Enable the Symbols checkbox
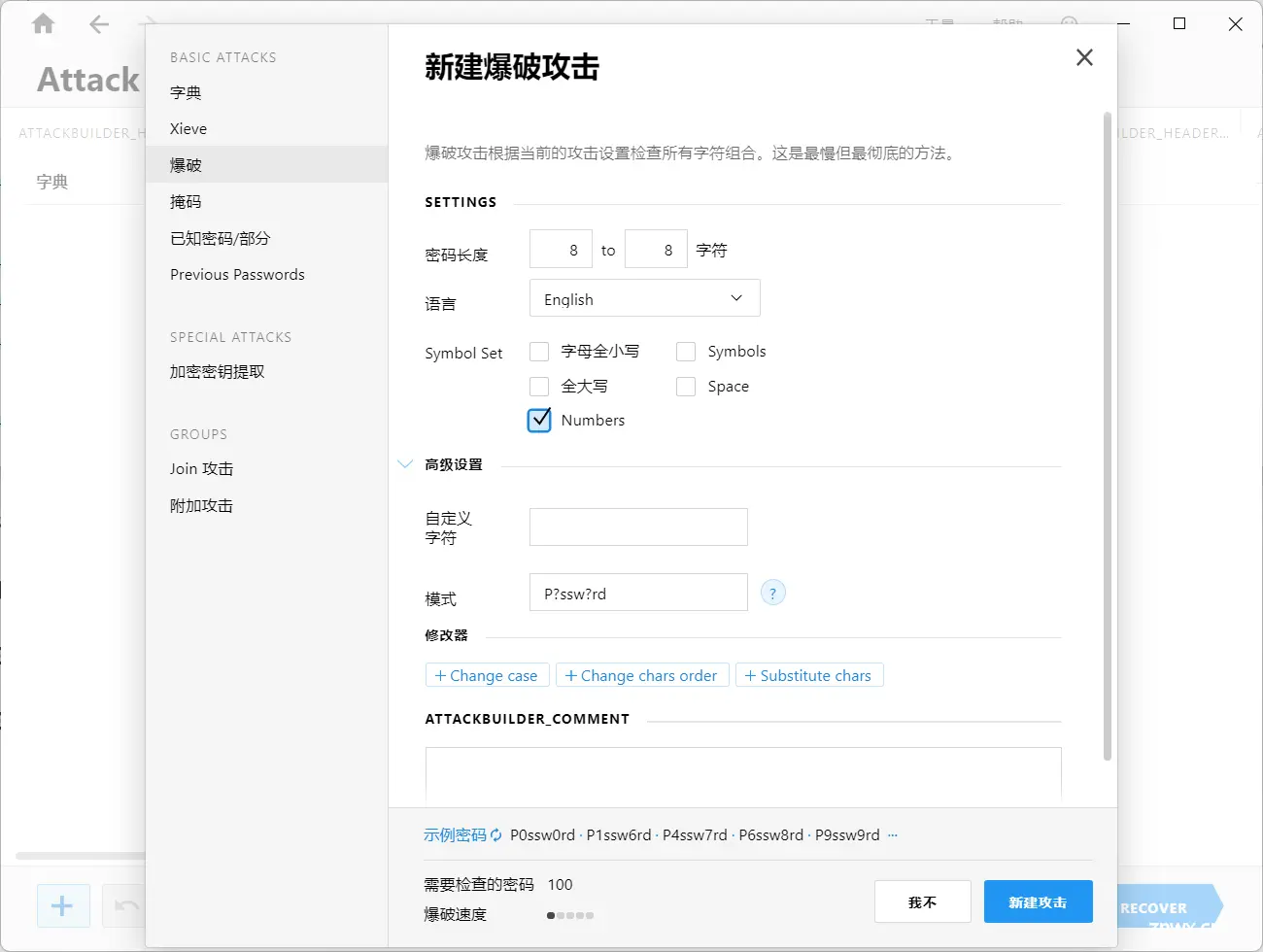 tap(686, 352)
